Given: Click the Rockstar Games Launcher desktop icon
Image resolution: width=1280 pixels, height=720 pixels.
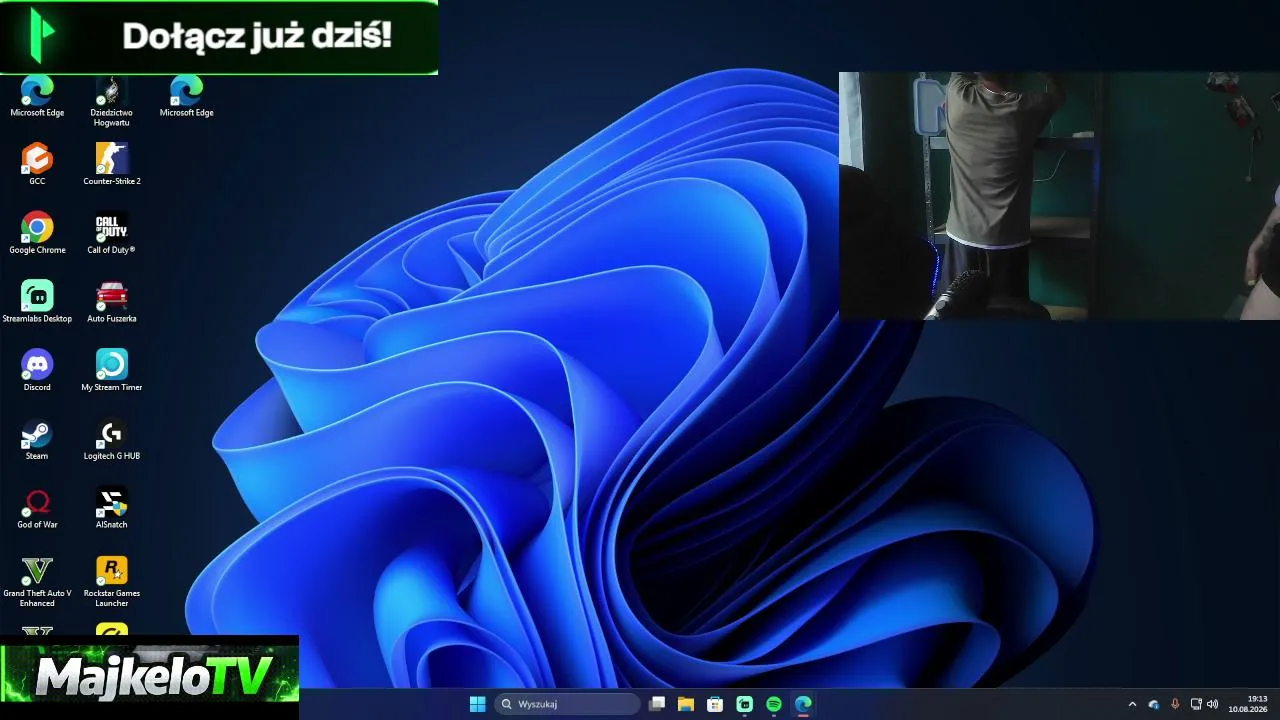Looking at the screenshot, I should coord(112,582).
